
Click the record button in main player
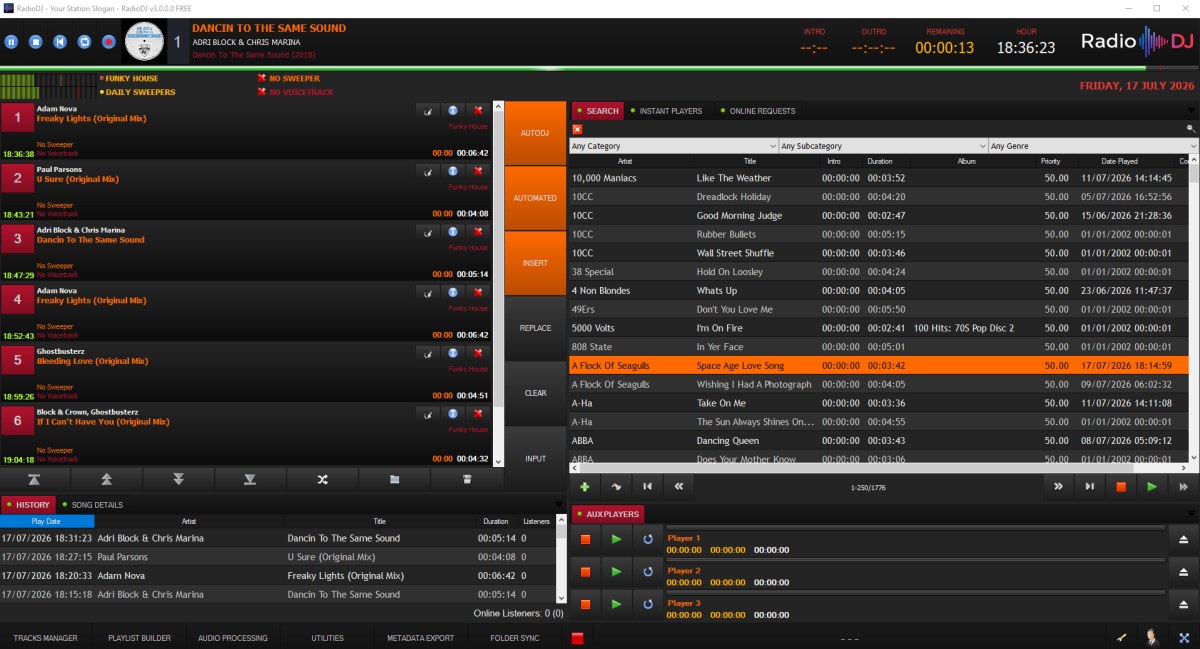[x=107, y=42]
